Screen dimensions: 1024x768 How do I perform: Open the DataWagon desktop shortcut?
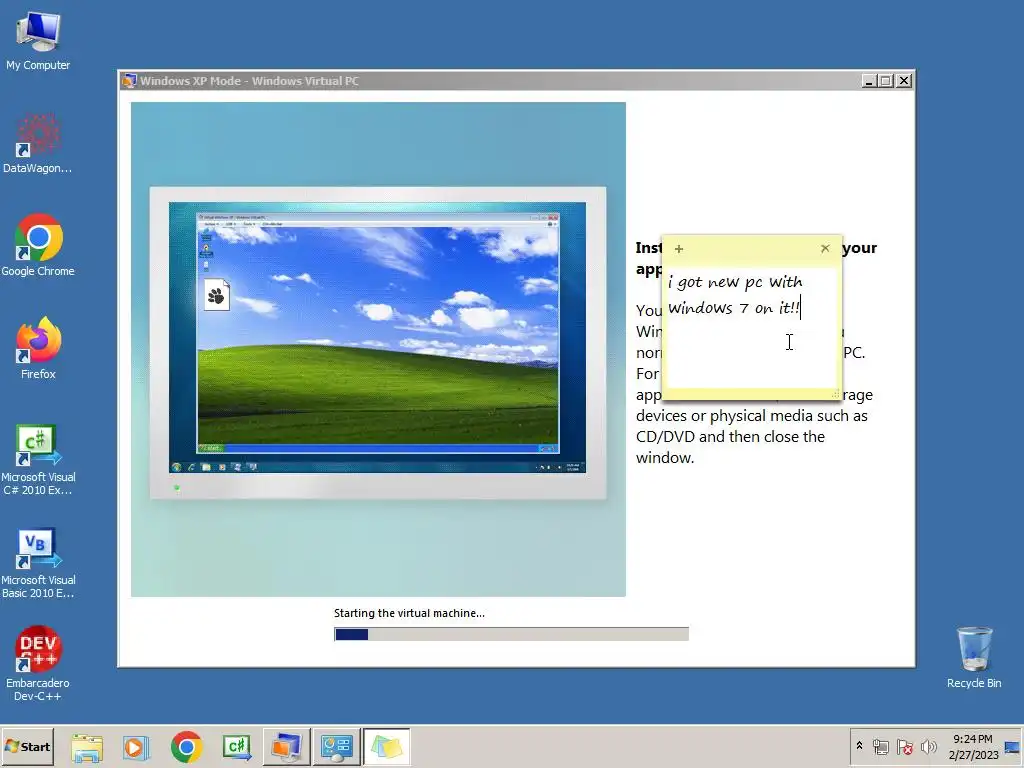point(38,144)
